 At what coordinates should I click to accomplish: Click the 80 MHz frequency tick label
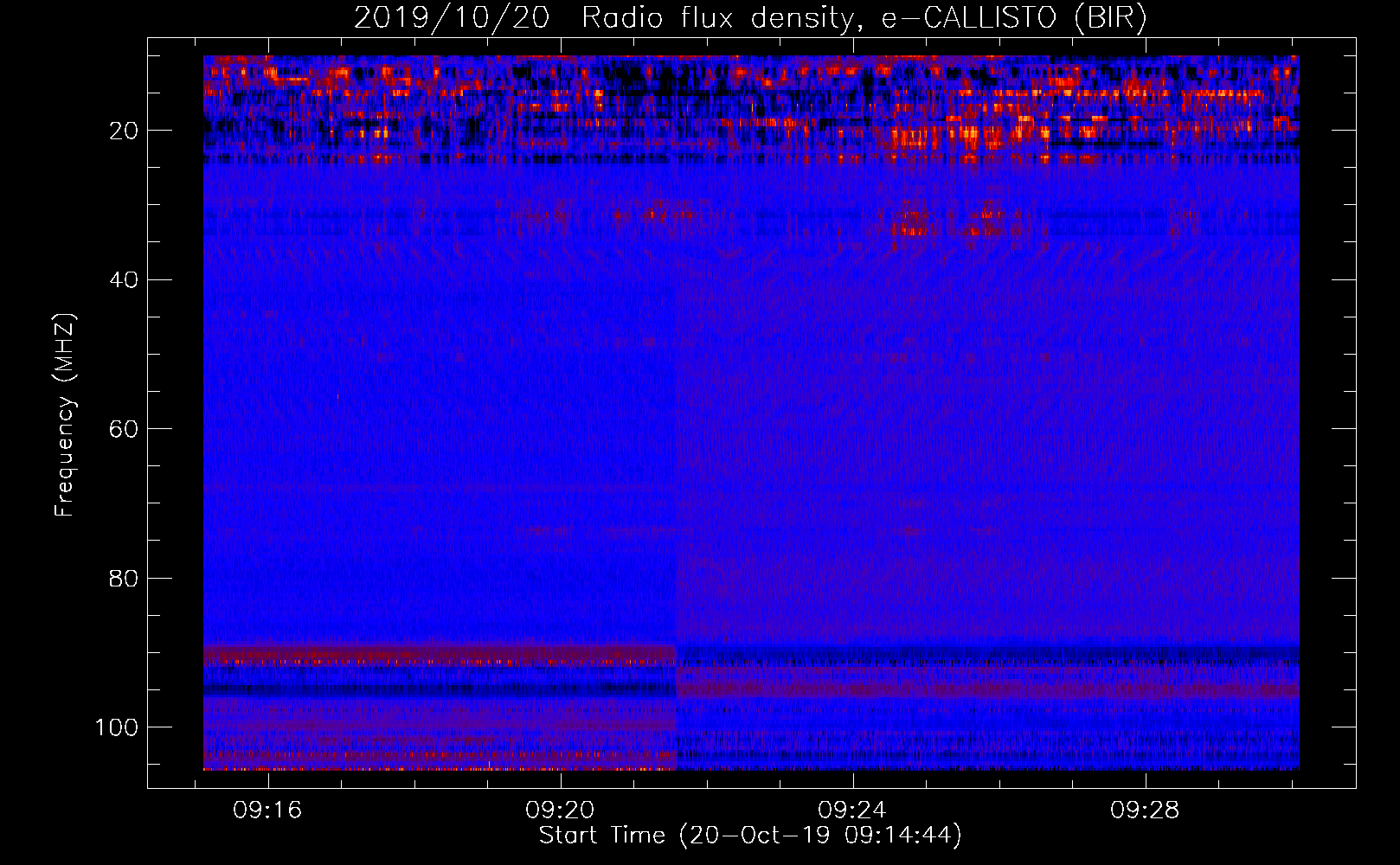click(x=124, y=578)
